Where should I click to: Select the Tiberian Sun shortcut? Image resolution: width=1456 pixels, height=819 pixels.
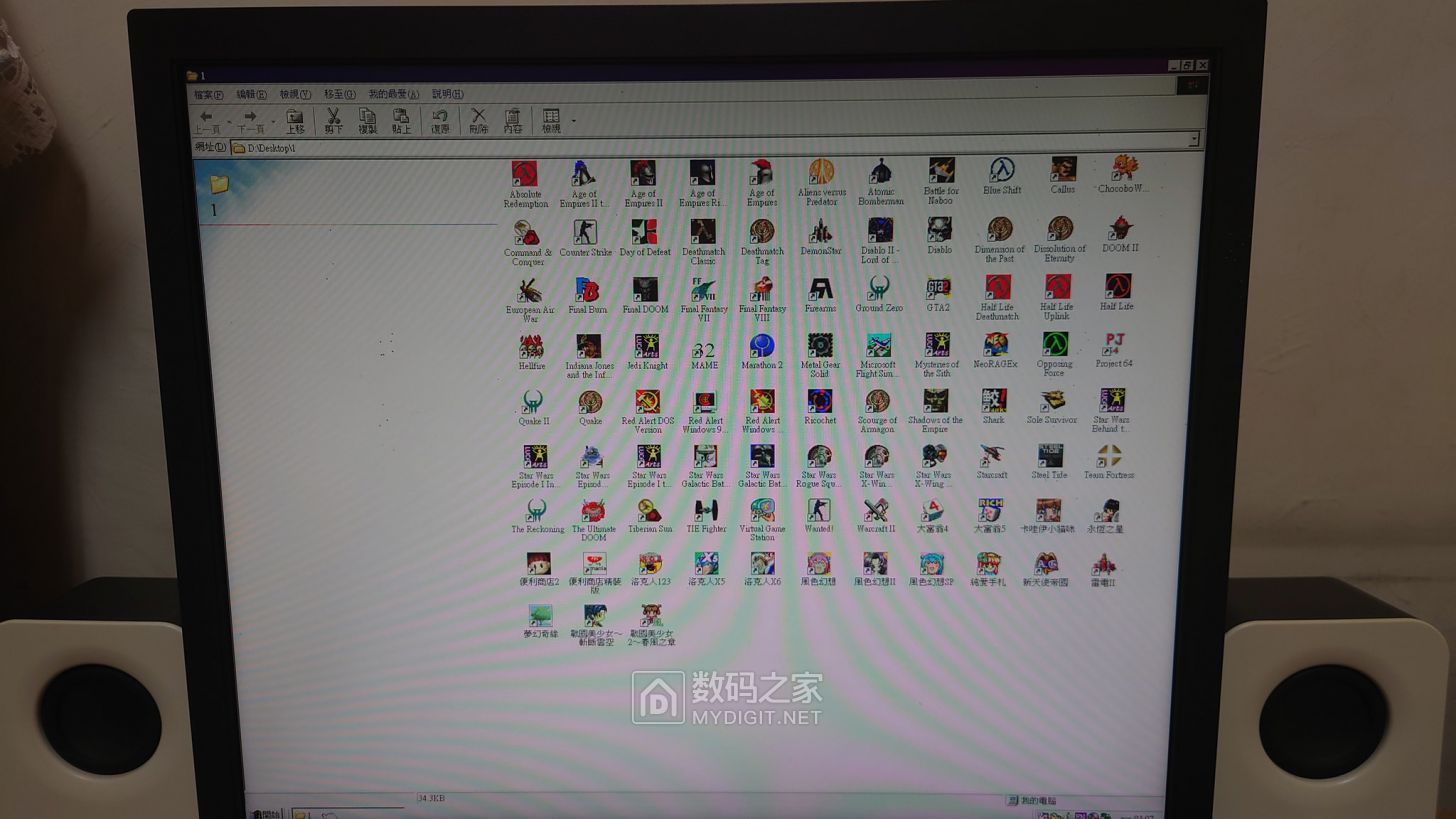click(650, 516)
